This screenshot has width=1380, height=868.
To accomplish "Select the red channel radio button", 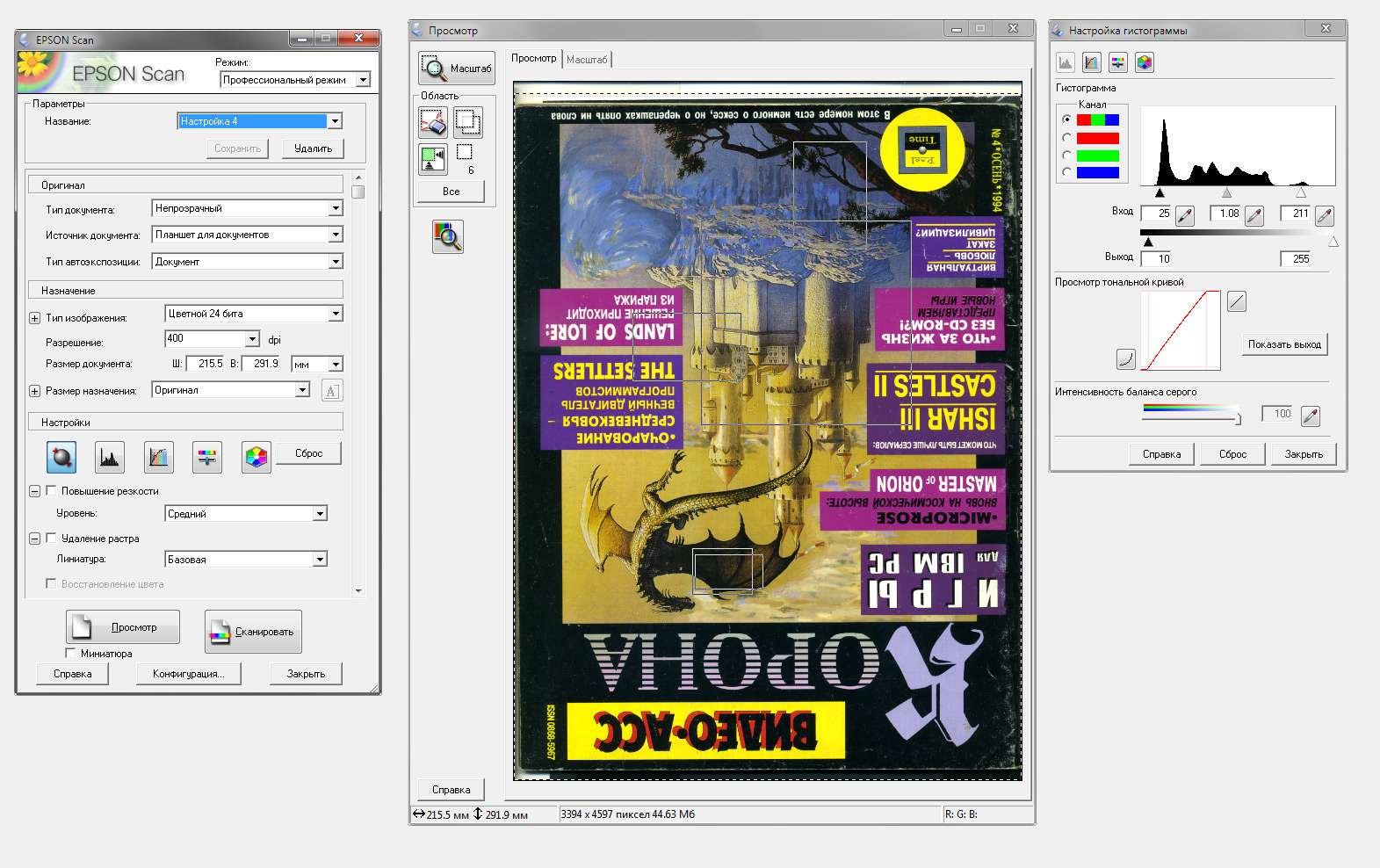I will [1067, 138].
